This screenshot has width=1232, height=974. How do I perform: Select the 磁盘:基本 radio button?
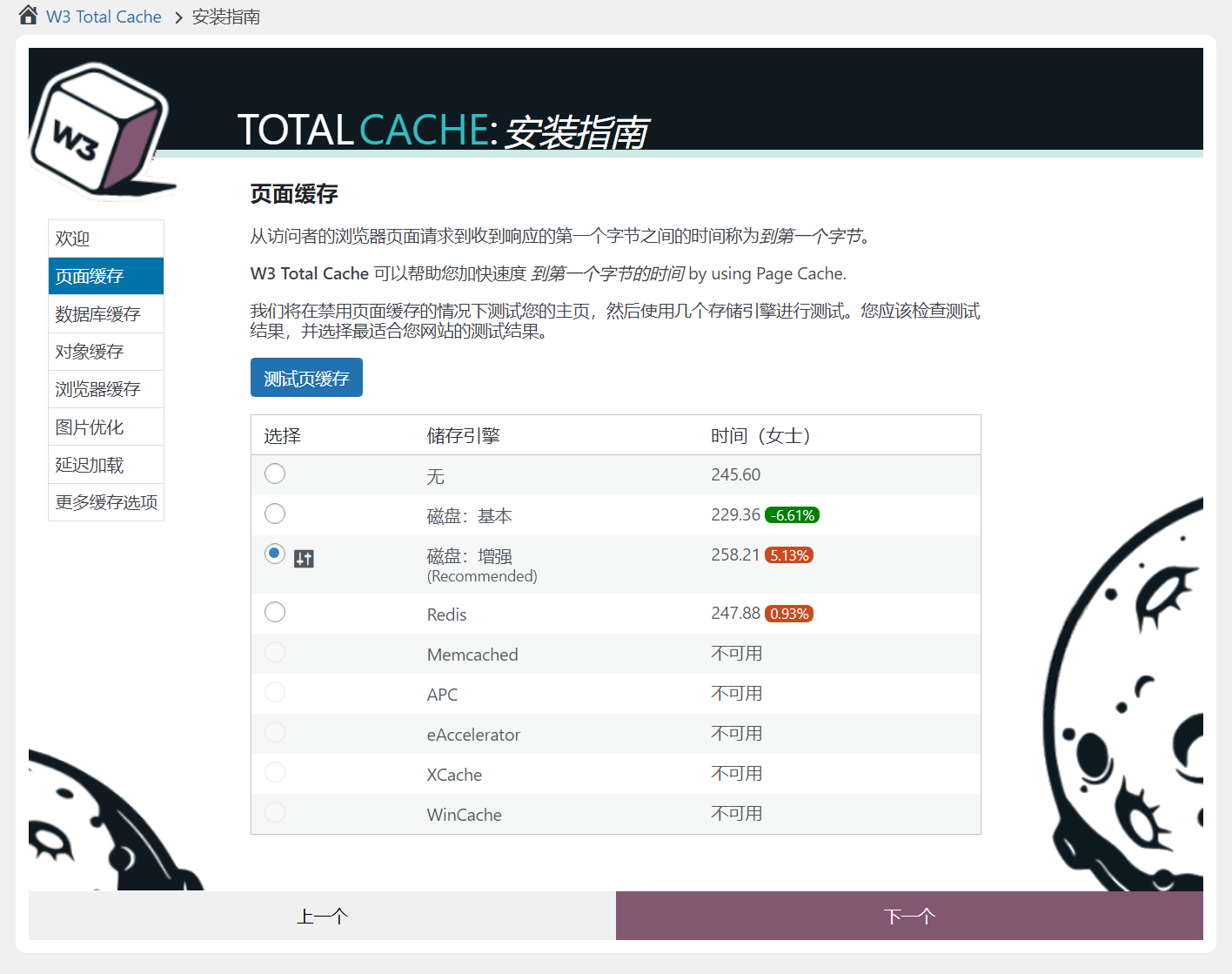(275, 514)
